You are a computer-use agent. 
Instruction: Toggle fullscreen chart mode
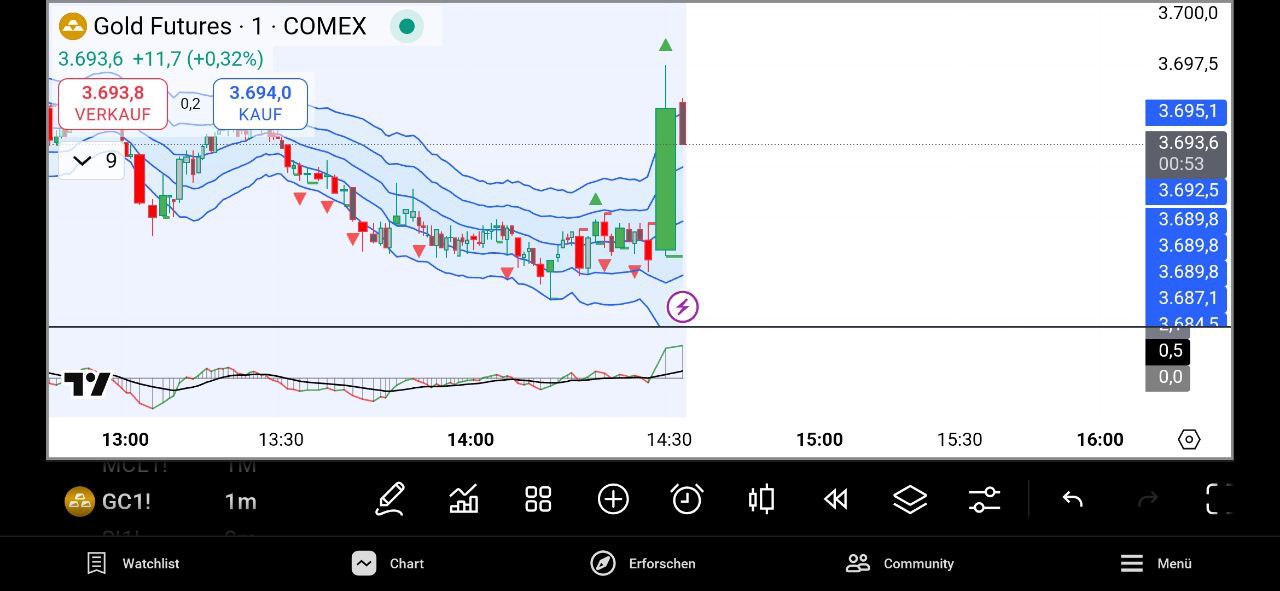click(x=1218, y=499)
